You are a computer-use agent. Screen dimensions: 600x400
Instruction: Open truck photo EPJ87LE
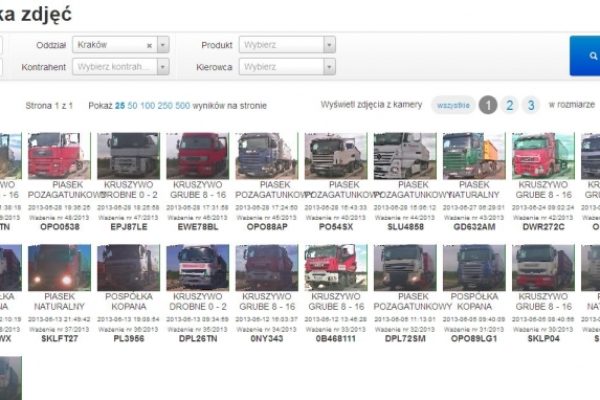click(x=129, y=156)
